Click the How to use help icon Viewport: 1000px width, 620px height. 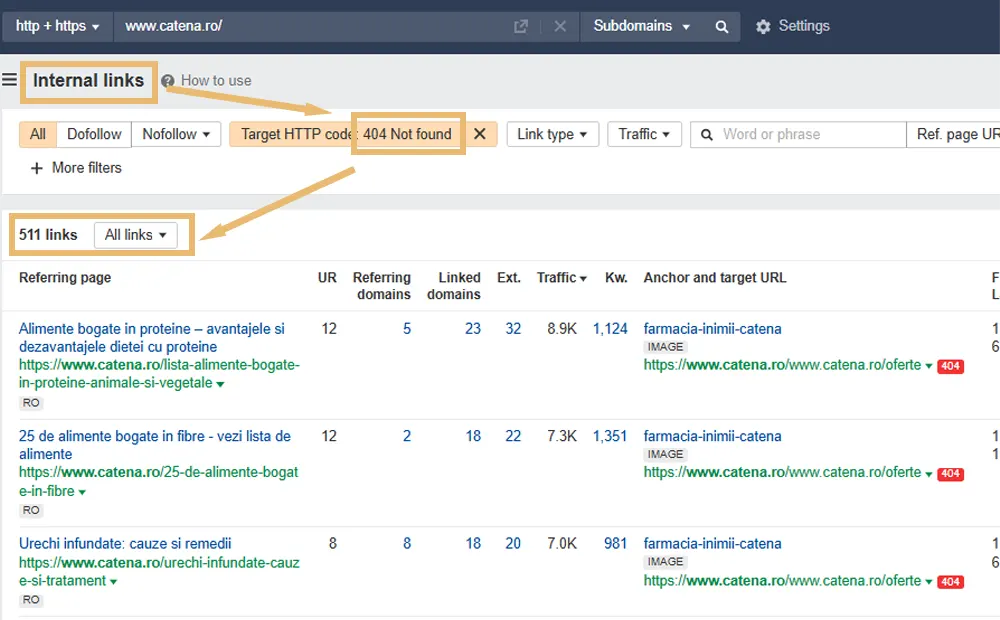168,81
